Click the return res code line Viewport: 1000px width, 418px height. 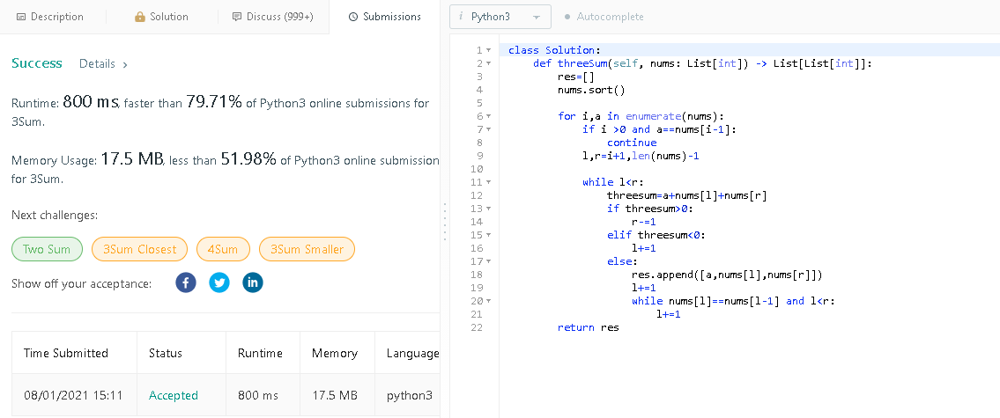click(589, 327)
